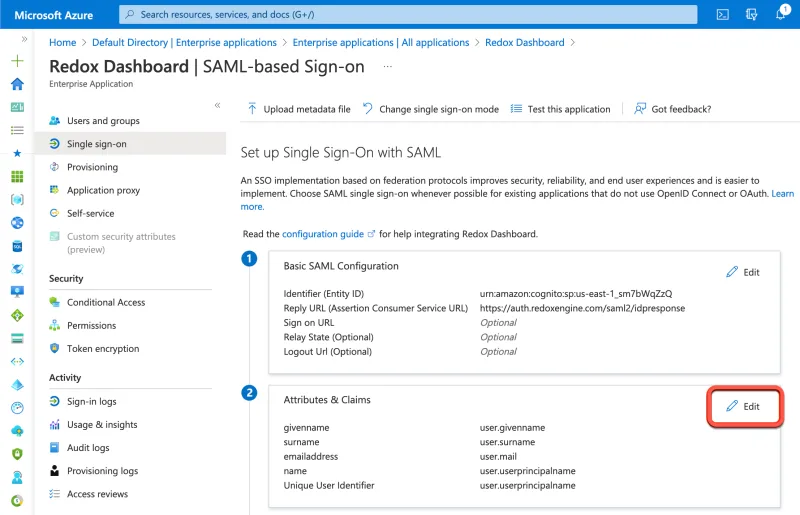Collapse the resource menu with double chevron
This screenshot has height=515, width=800.
coord(217,105)
